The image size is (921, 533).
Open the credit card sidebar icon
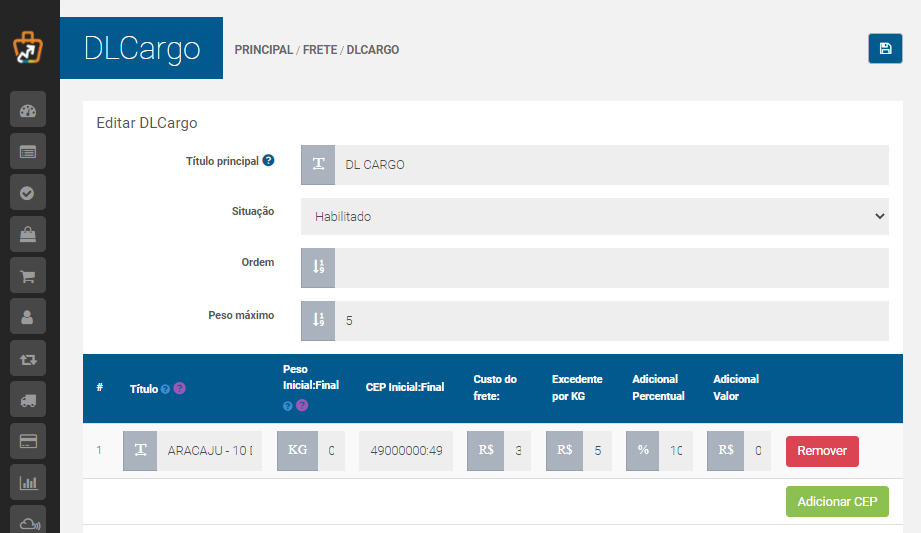point(28,441)
